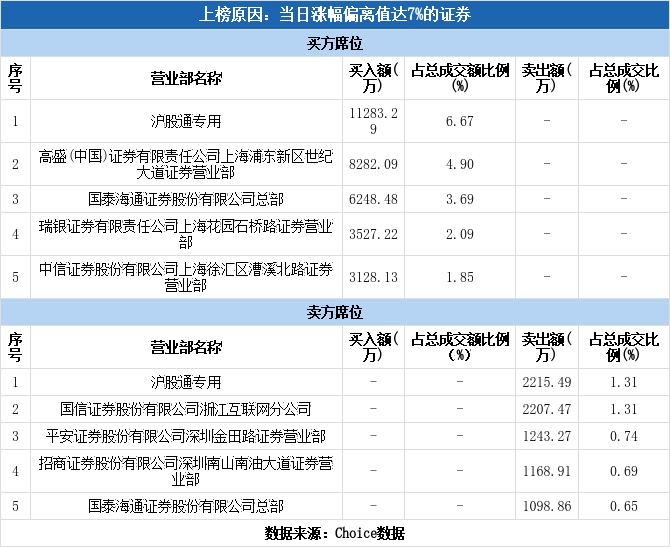Click 营业部名称 header in seller table
Viewport: 670px width, 547px height.
(186, 347)
